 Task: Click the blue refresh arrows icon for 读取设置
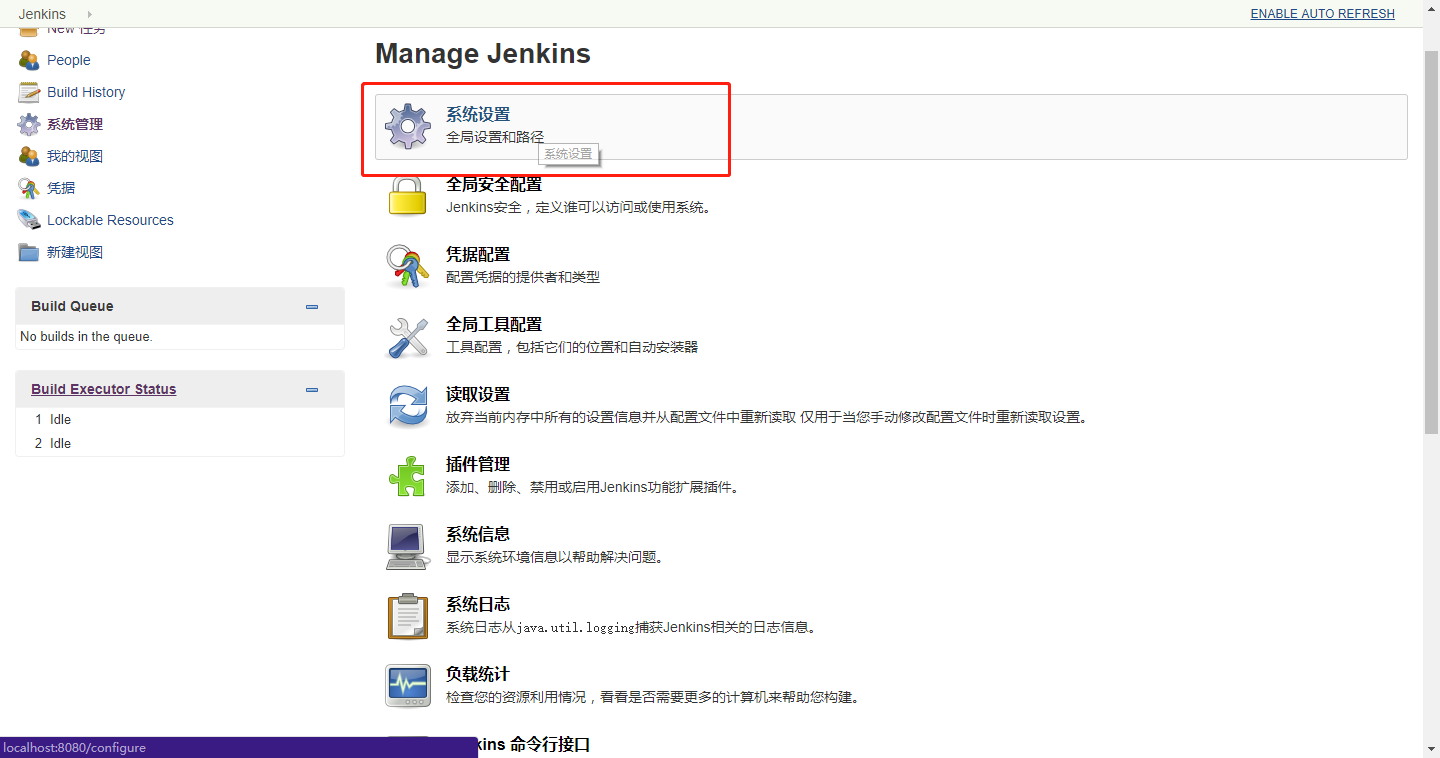point(408,406)
